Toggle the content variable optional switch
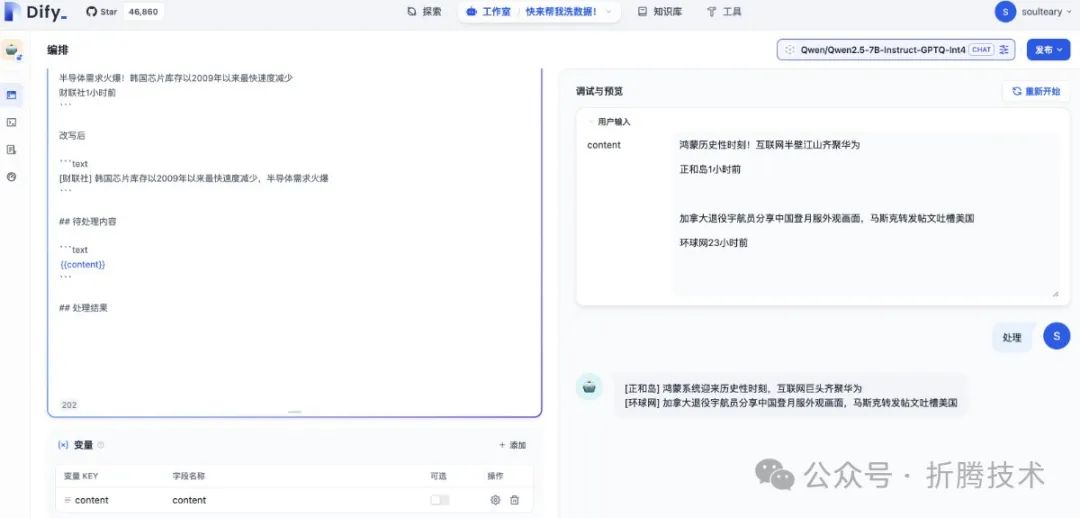 (x=439, y=500)
